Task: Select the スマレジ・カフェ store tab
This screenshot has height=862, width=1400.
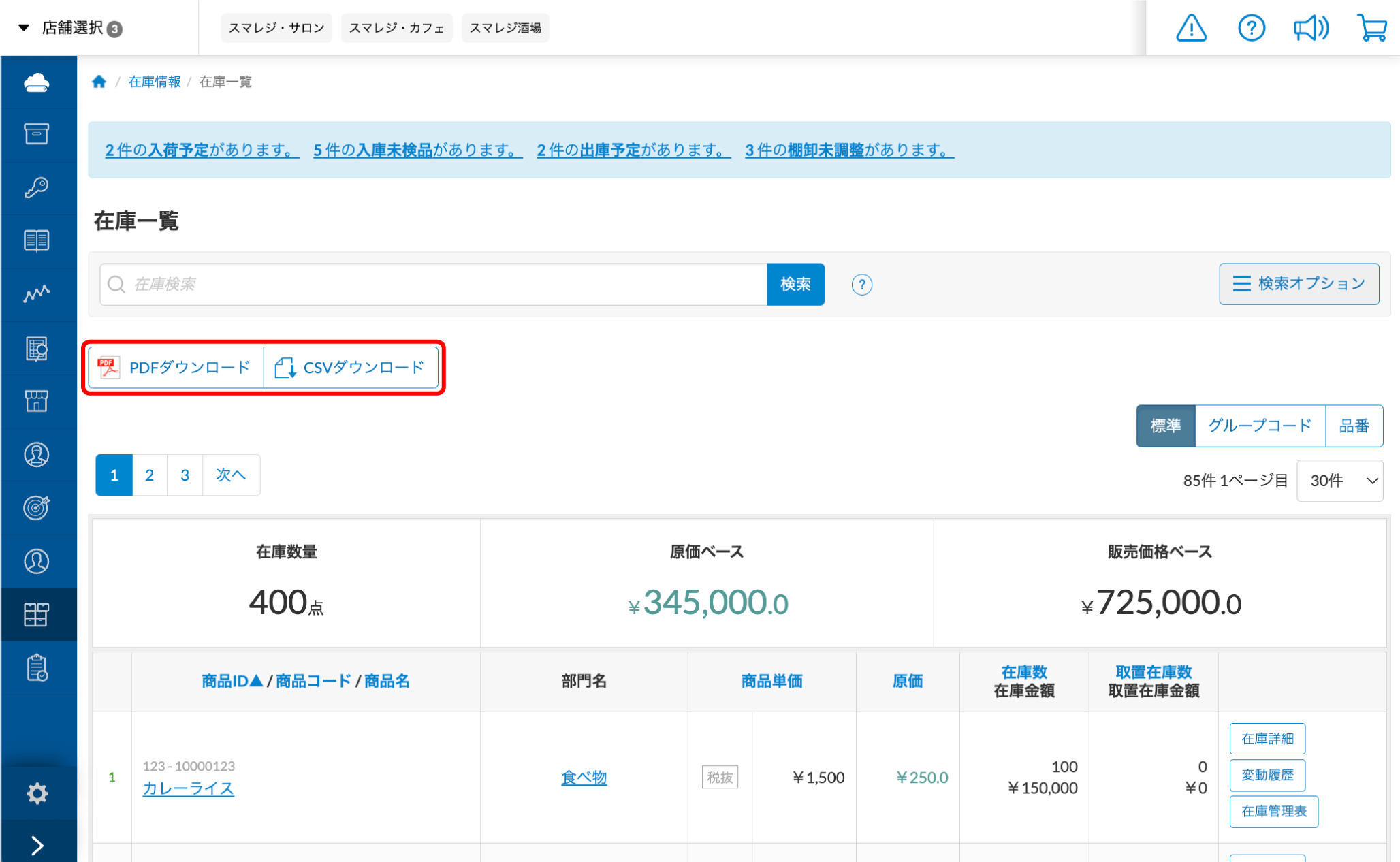Action: click(396, 28)
